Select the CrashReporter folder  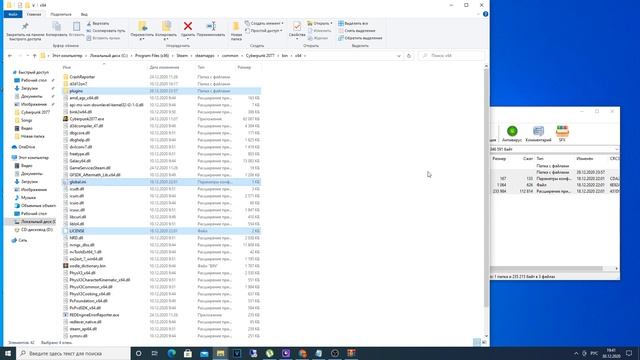pyautogui.click(x=161, y=77)
